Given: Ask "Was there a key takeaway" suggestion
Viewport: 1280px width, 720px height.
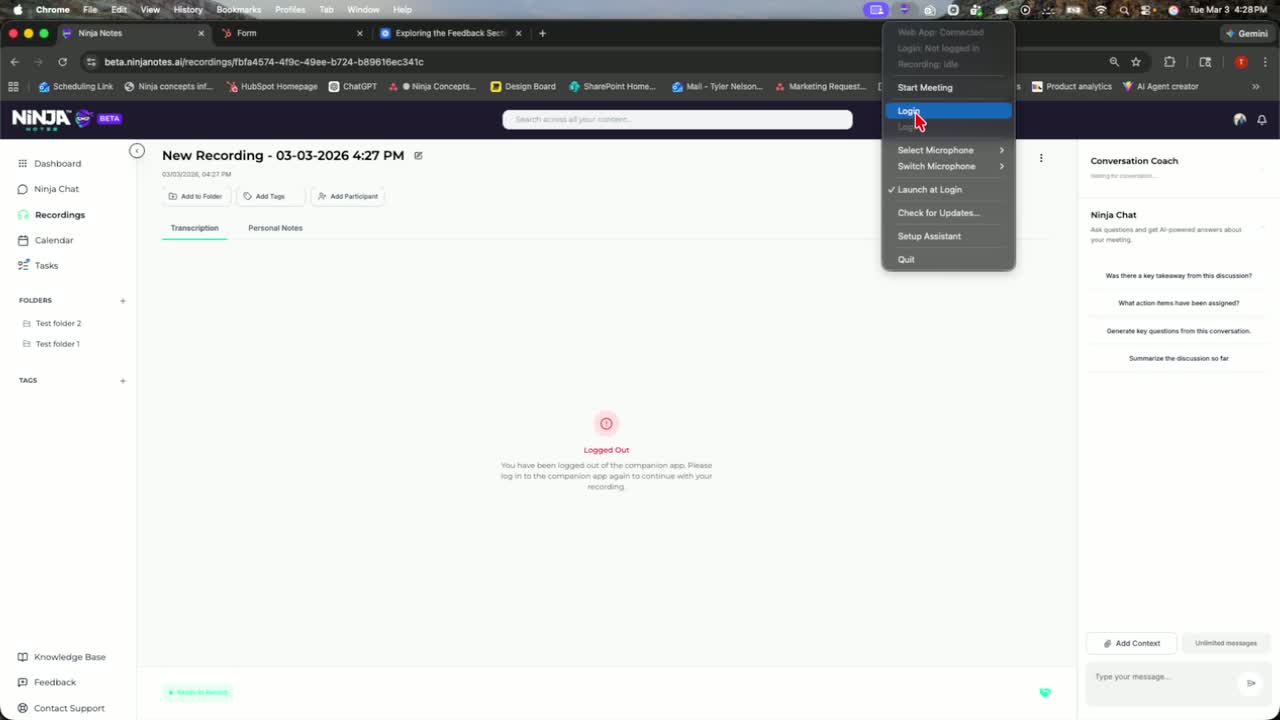Looking at the screenshot, I should (x=1178, y=275).
